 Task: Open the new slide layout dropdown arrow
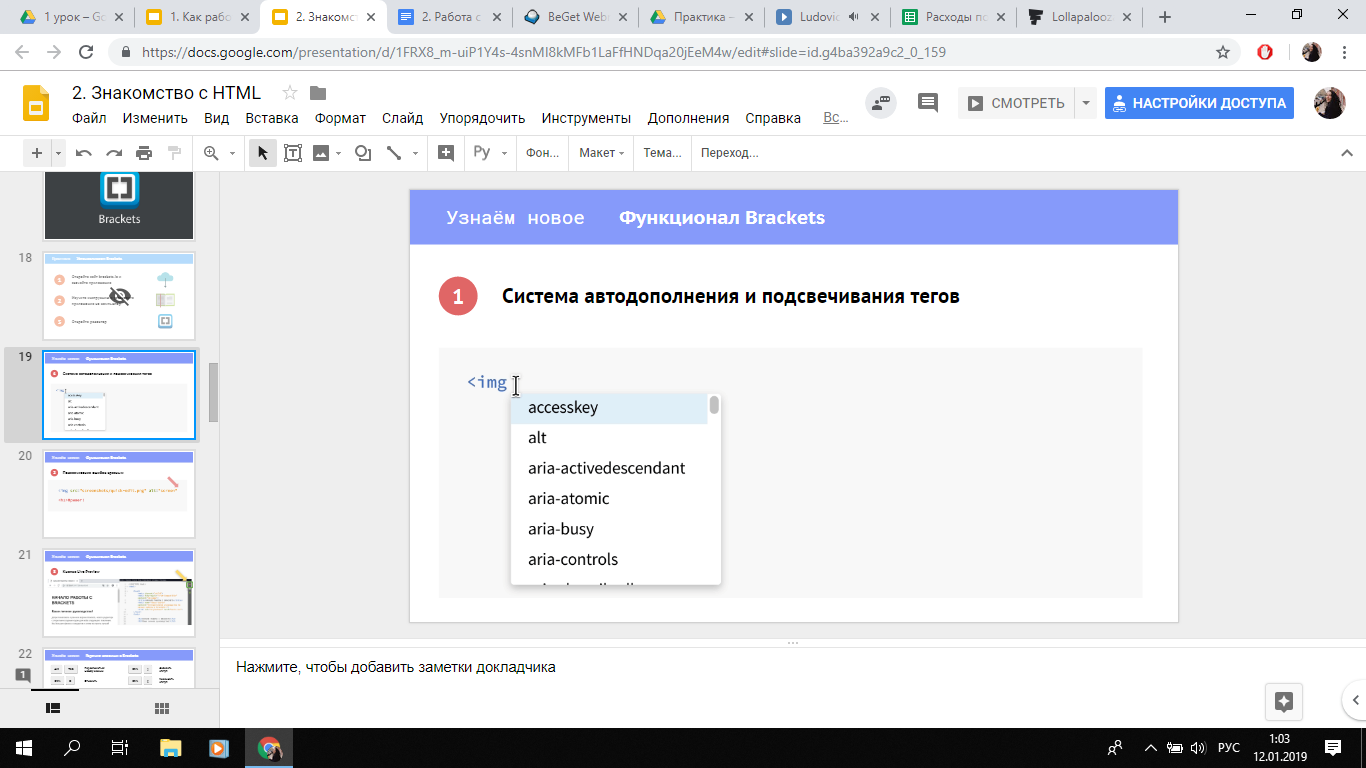(x=59, y=153)
